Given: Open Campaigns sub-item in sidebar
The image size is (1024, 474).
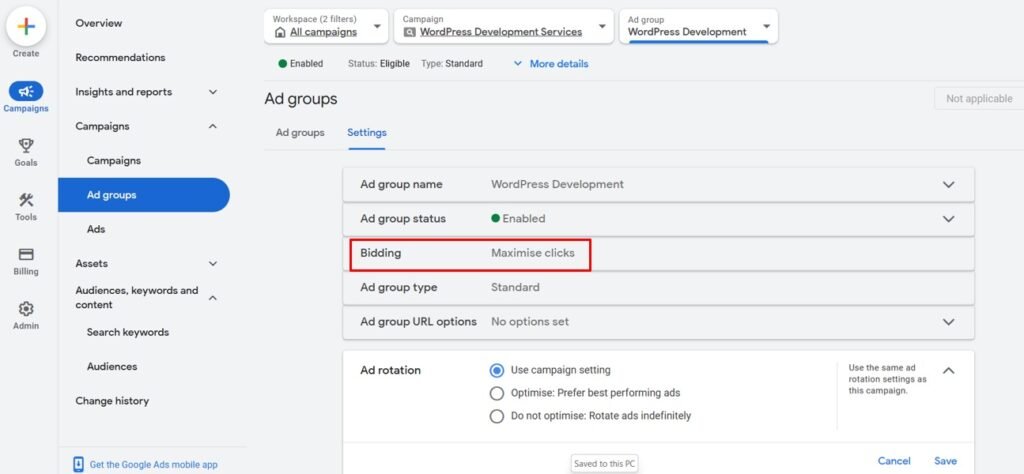Looking at the screenshot, I should point(114,161).
